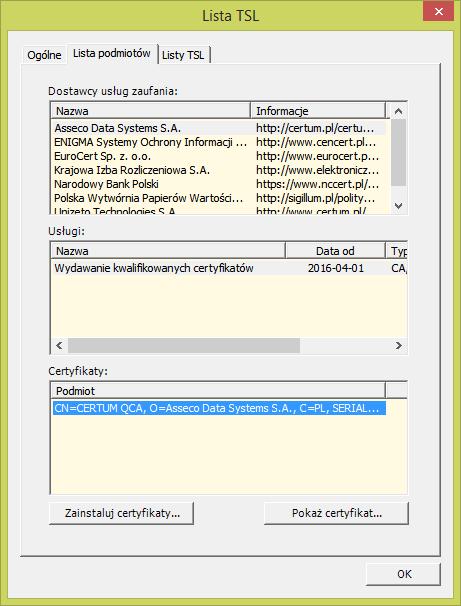Click Pokaż certyfikat button
This screenshot has height=606, width=461.
(x=336, y=513)
